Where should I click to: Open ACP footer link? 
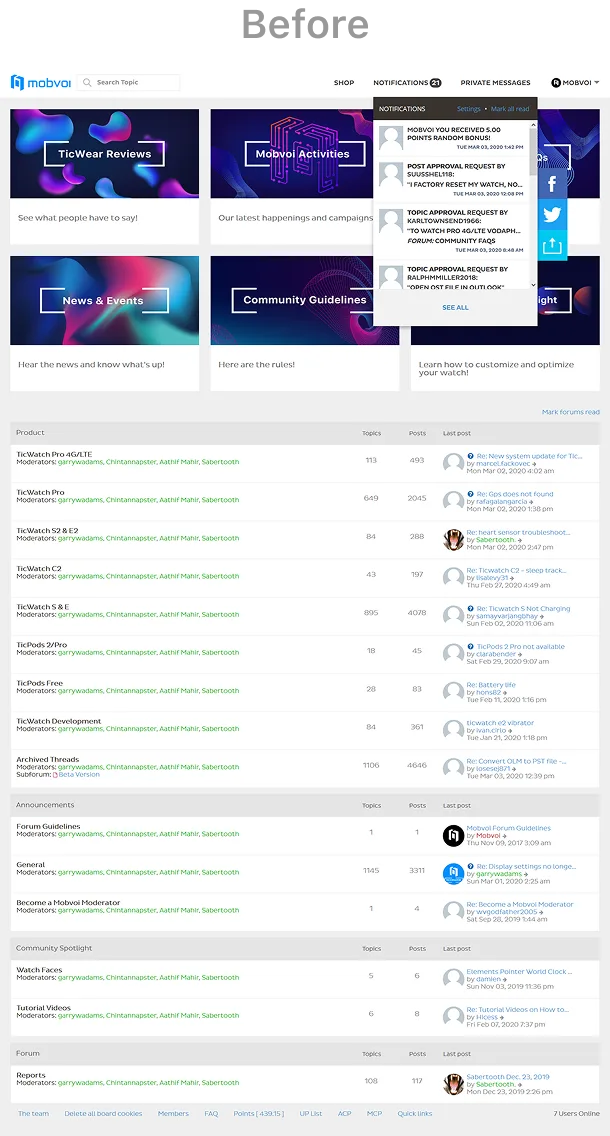tap(345, 1114)
